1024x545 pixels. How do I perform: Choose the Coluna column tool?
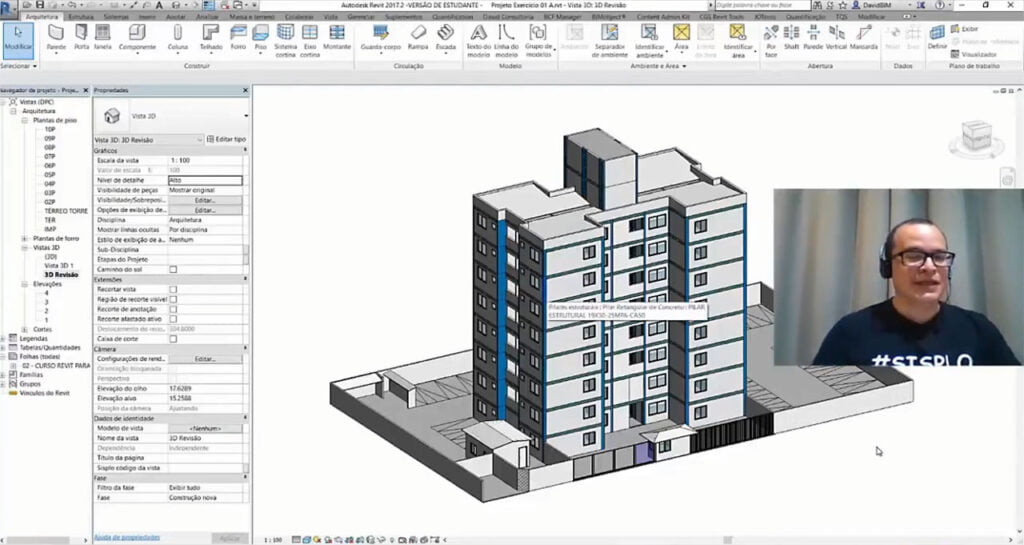click(178, 37)
